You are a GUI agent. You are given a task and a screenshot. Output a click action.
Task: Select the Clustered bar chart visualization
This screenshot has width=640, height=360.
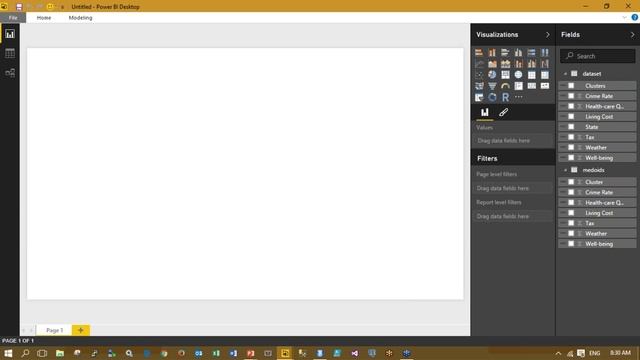505,53
